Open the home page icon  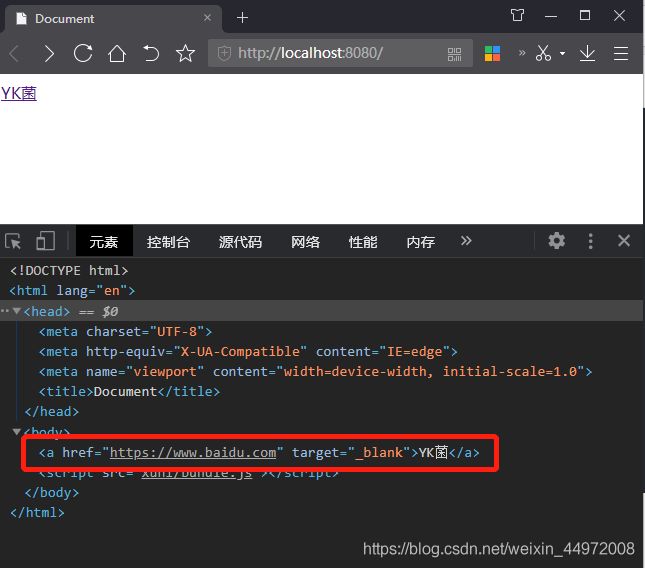click(x=117, y=53)
